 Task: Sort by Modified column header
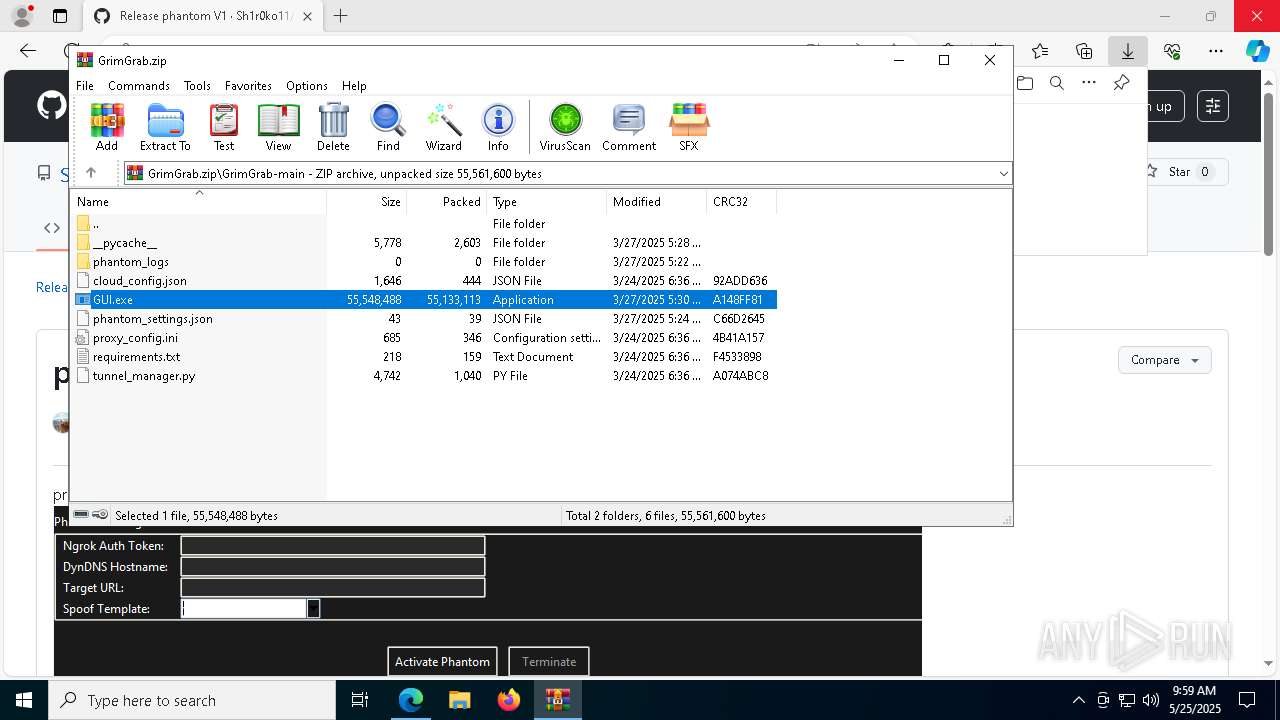coord(657,201)
